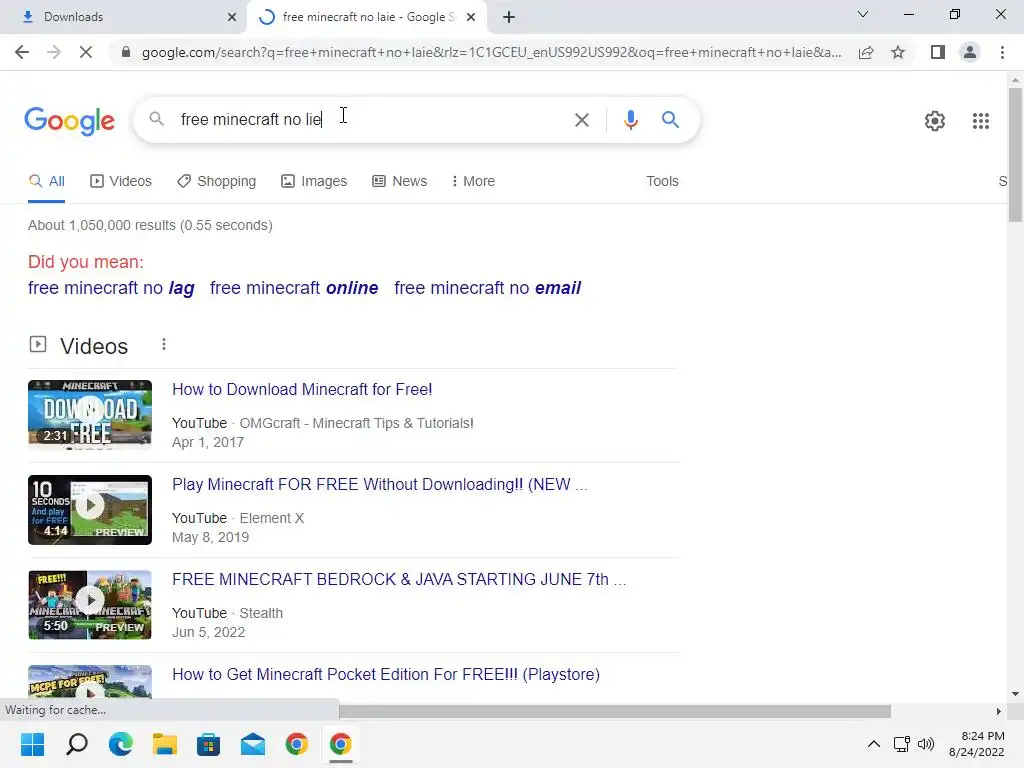Viewport: 1024px width, 768px height.
Task: Switch to Shopping results tab
Action: pyautogui.click(x=216, y=182)
